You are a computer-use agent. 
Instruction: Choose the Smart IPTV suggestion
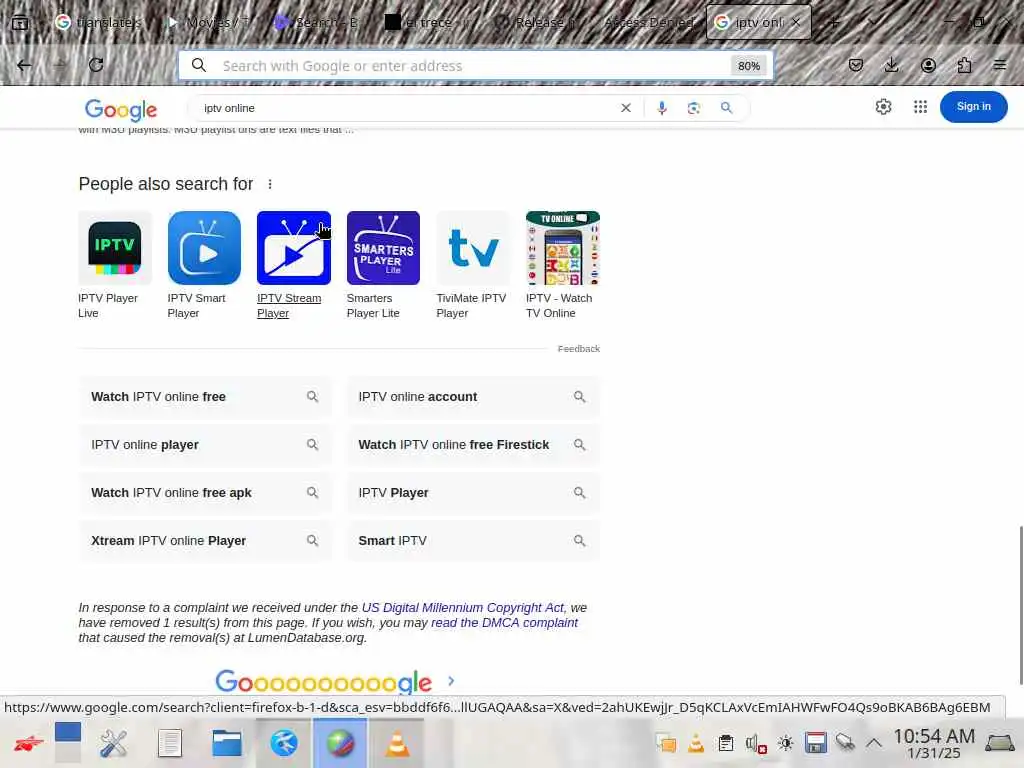[x=473, y=541]
